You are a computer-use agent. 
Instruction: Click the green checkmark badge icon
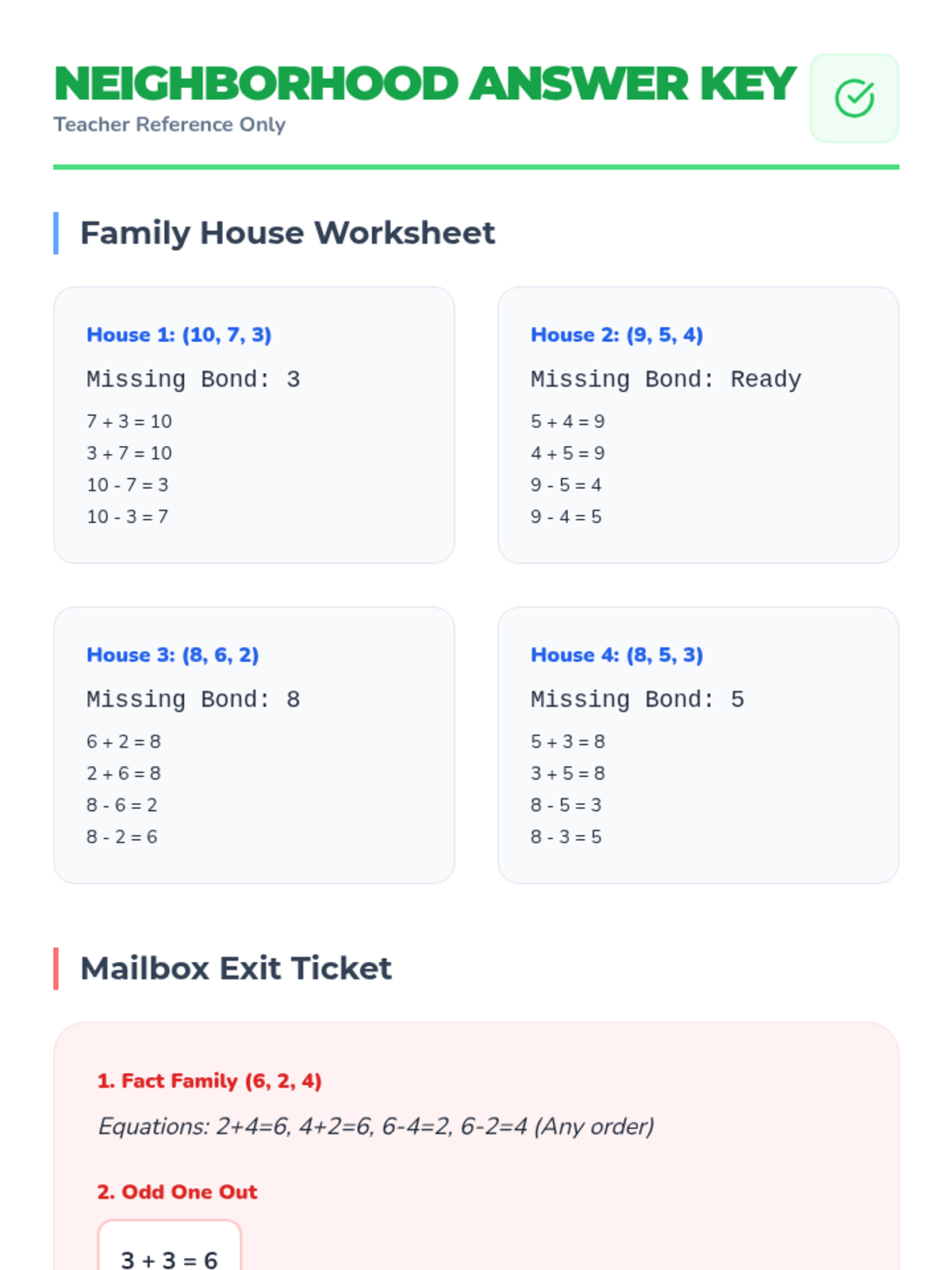click(854, 98)
